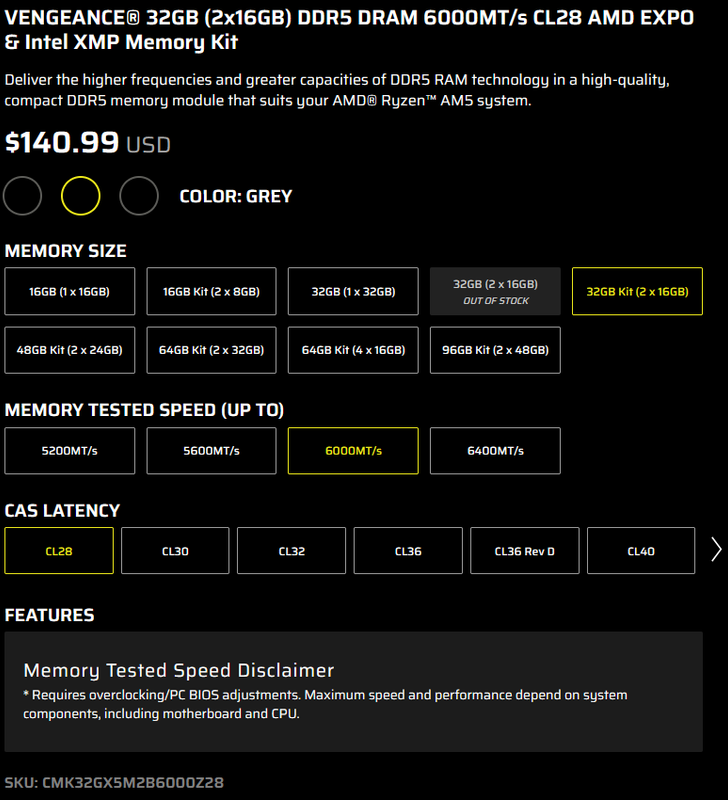
Task: Choose 16GB Kit (2 x 8GB) option
Action: 211,291
